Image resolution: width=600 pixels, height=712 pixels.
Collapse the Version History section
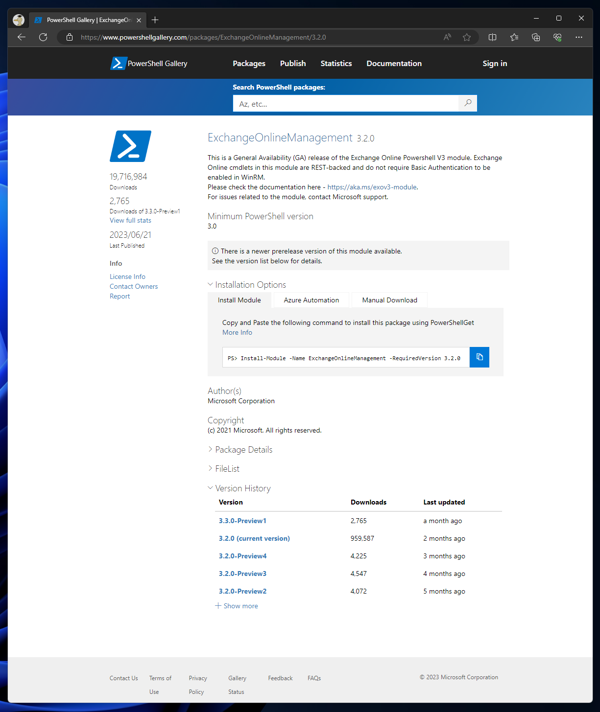(x=239, y=488)
